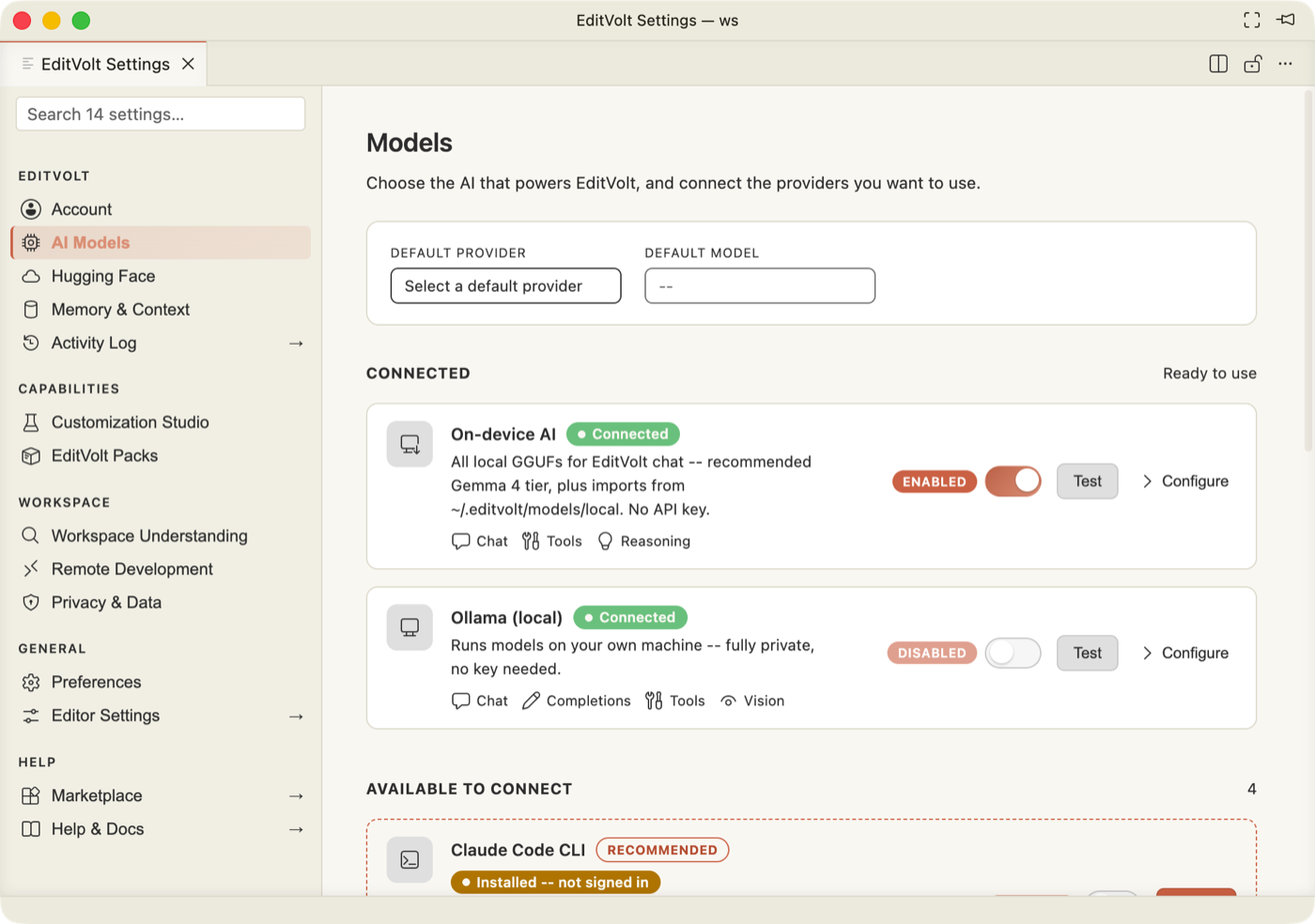Click the Connected badge on On-device AI

point(623,434)
